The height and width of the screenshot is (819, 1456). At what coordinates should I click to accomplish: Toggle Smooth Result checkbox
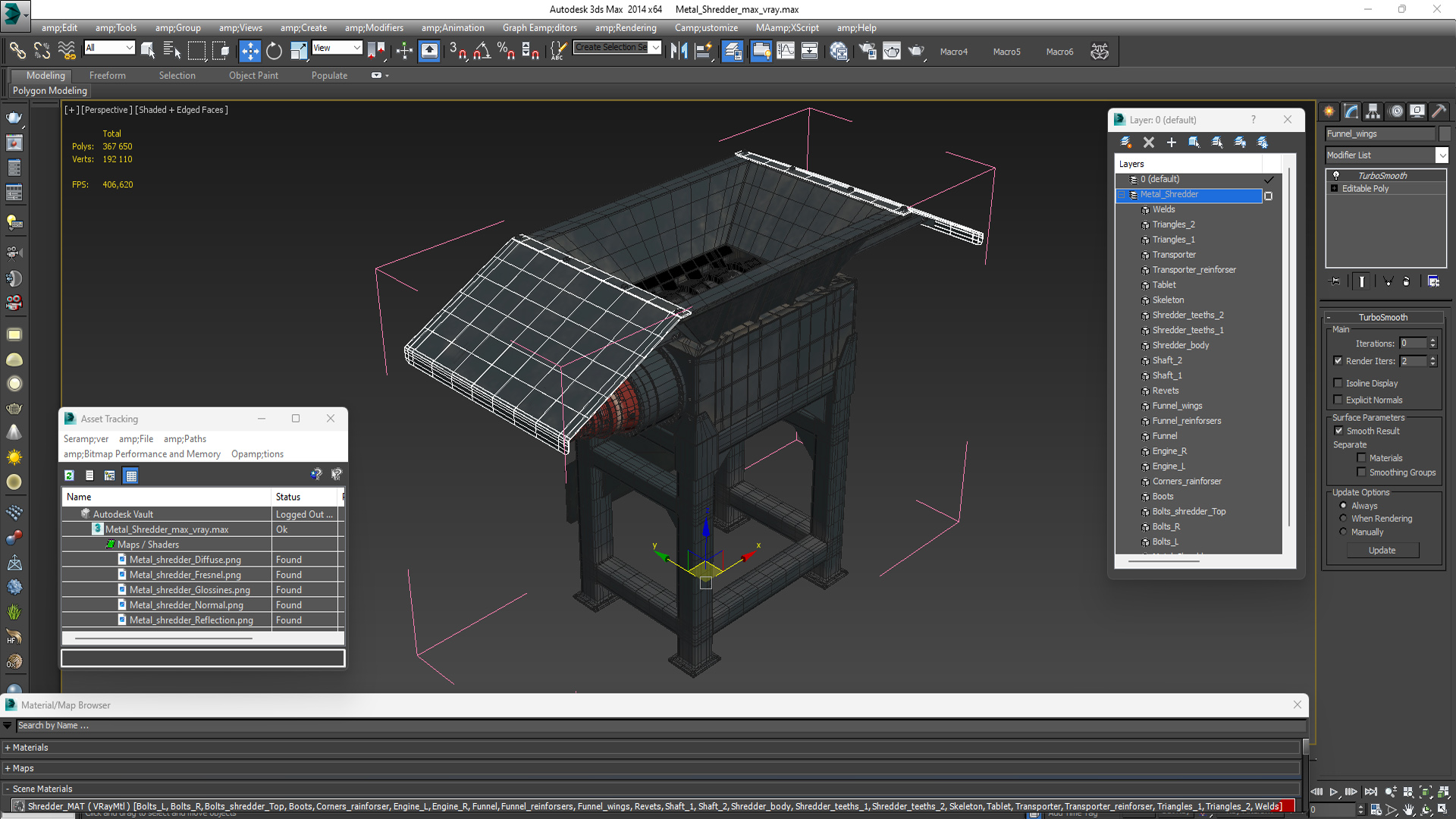click(1338, 431)
